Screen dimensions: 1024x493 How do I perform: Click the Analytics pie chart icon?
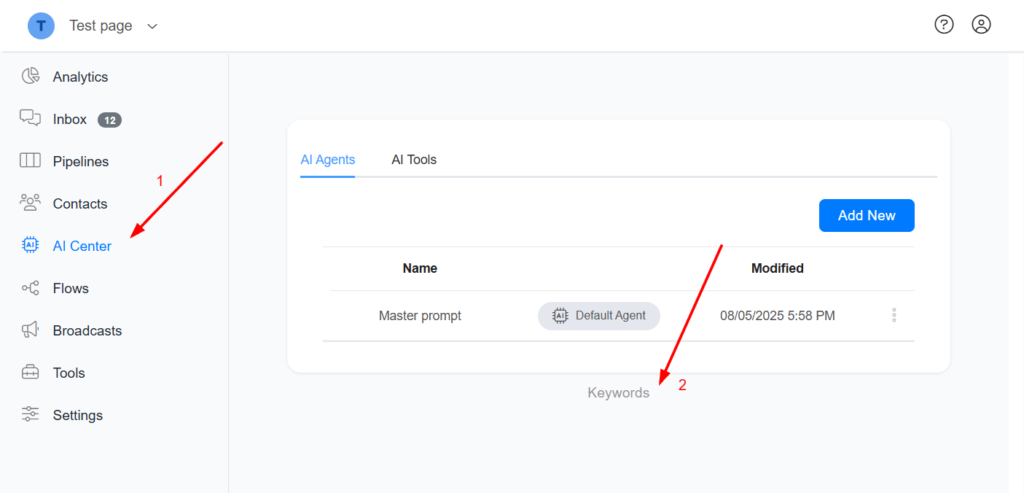(x=30, y=76)
